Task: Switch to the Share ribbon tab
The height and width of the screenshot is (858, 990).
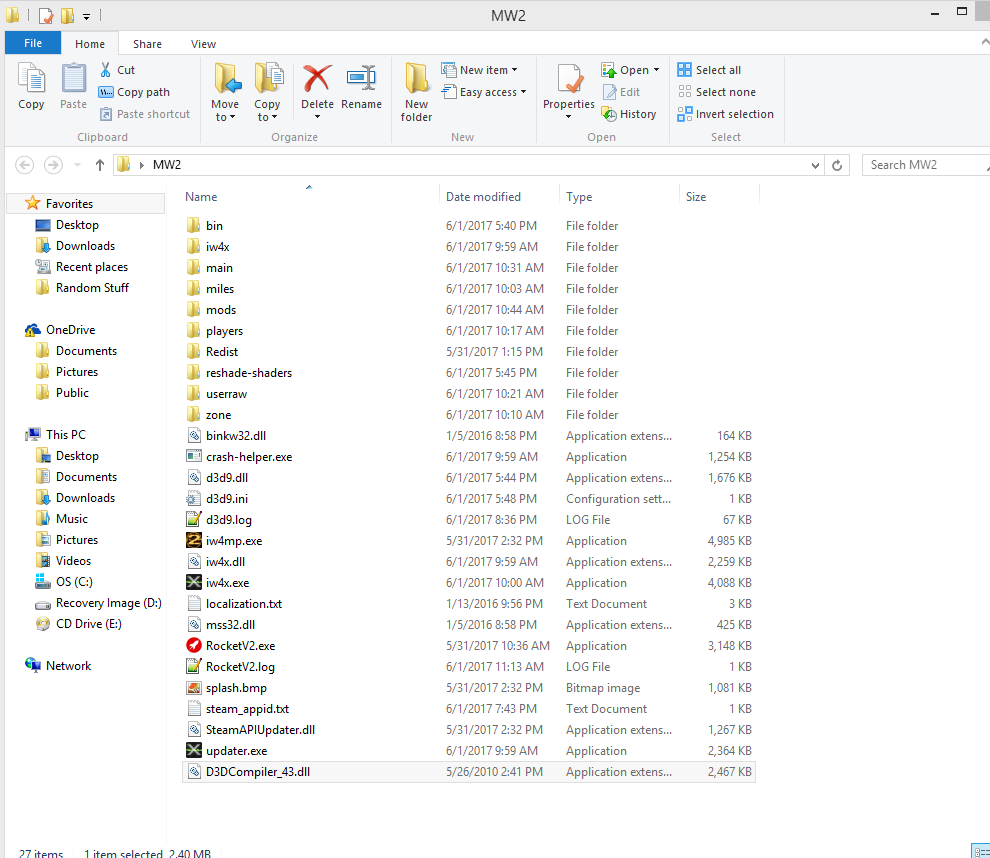Action: point(147,44)
